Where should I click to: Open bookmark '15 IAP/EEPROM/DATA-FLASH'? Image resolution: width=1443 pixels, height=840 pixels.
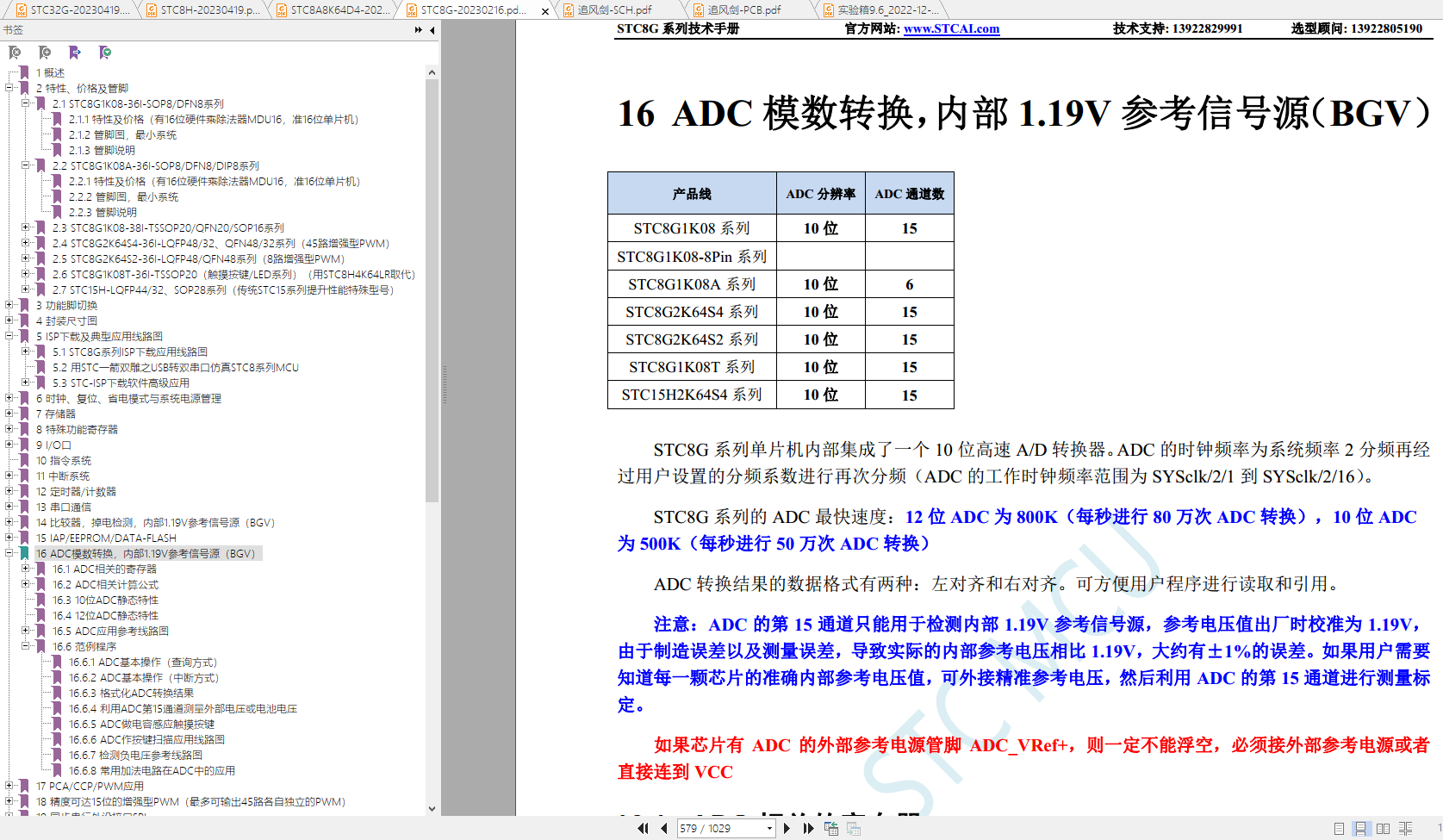point(106,538)
